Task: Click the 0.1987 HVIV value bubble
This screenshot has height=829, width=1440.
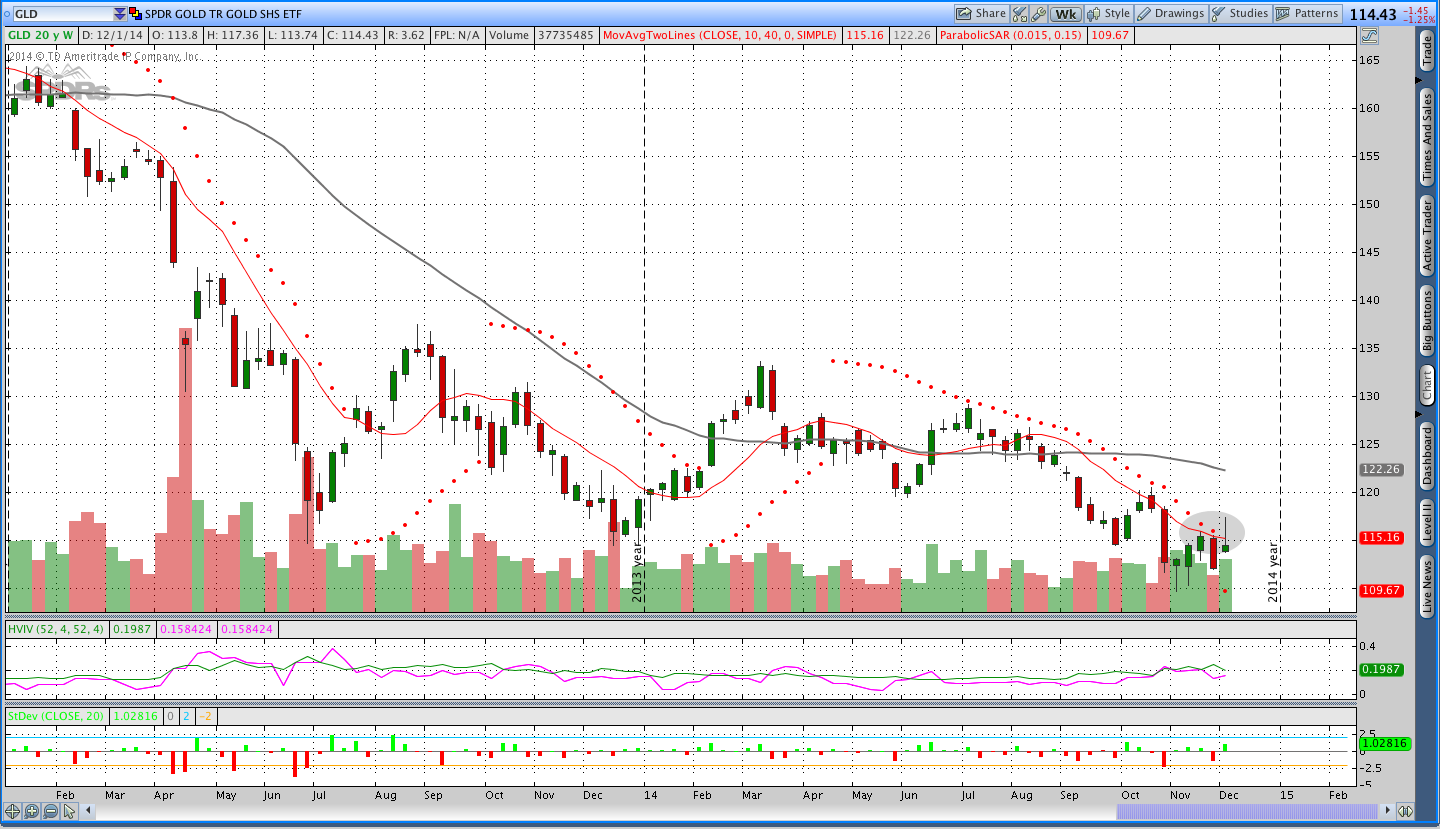Action: tap(1382, 669)
